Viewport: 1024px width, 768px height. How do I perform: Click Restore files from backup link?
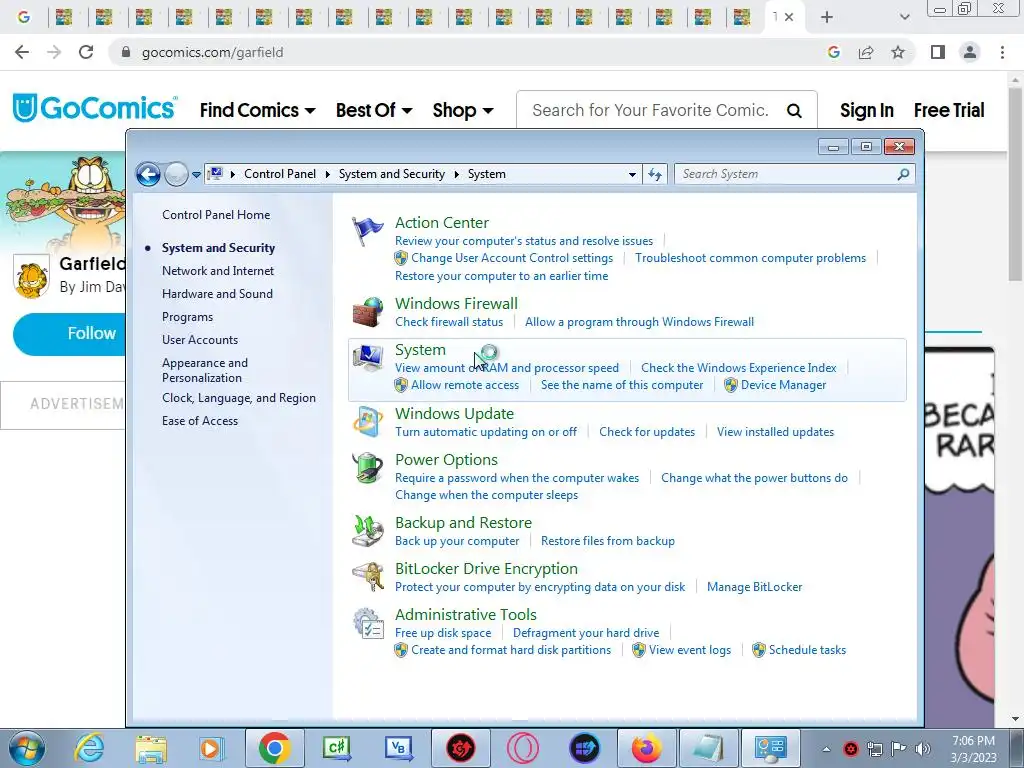point(607,541)
